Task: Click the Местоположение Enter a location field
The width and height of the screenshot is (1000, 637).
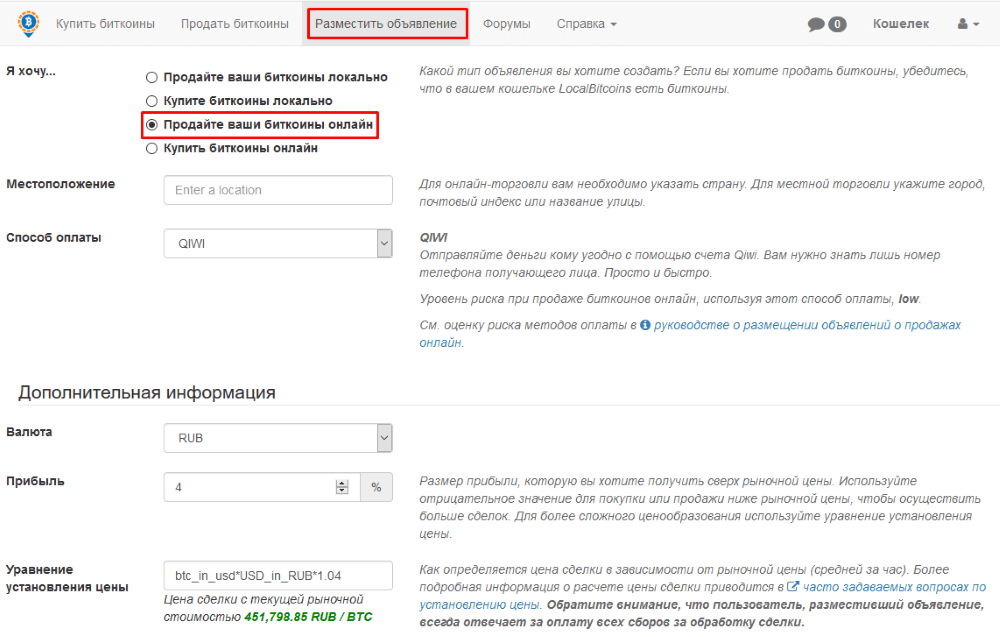Action: coord(278,190)
